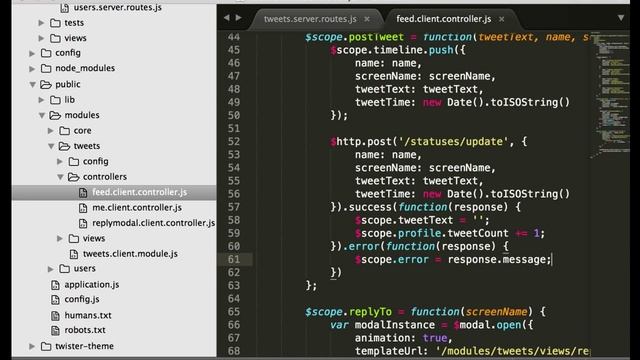
Task: Click the tweets open-folder icon
Action: point(64,146)
